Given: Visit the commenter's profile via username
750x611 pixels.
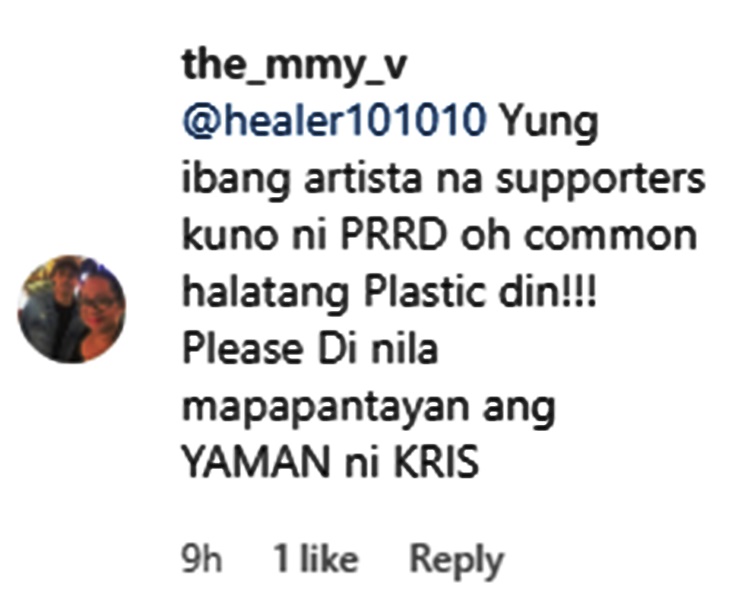Looking at the screenshot, I should (x=295, y=66).
